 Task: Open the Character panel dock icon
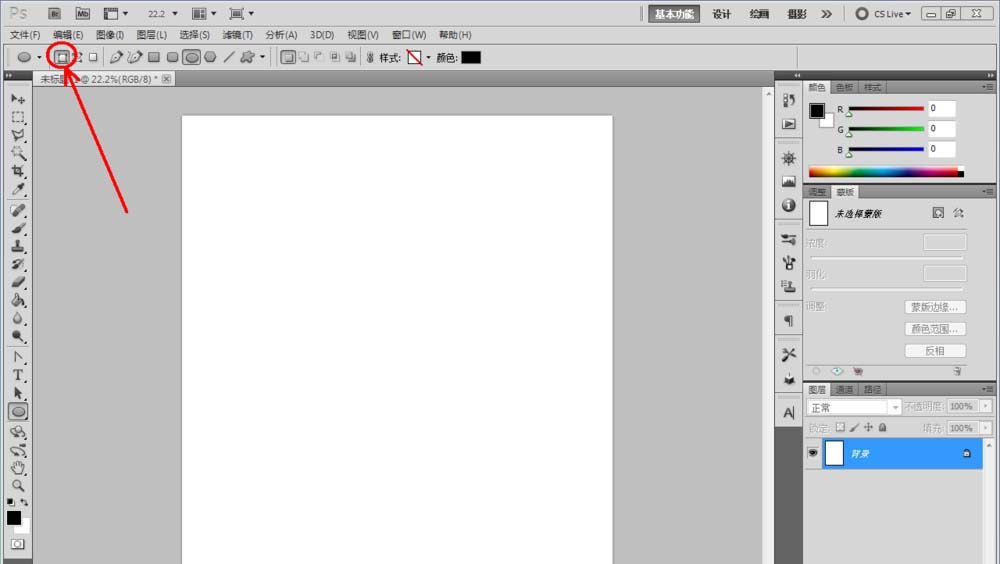pyautogui.click(x=789, y=413)
